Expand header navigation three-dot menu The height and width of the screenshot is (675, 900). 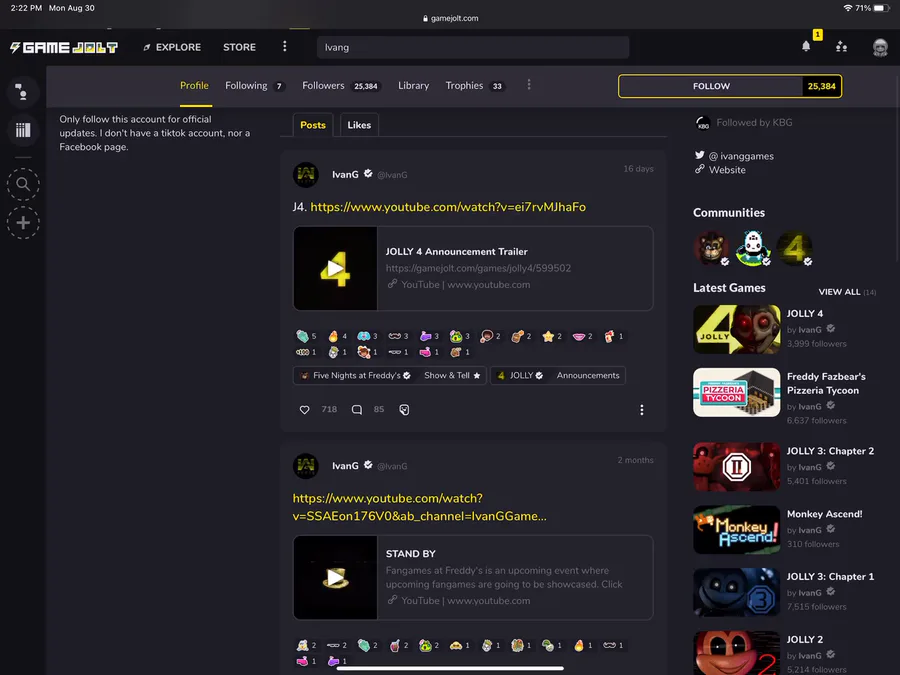pos(285,46)
